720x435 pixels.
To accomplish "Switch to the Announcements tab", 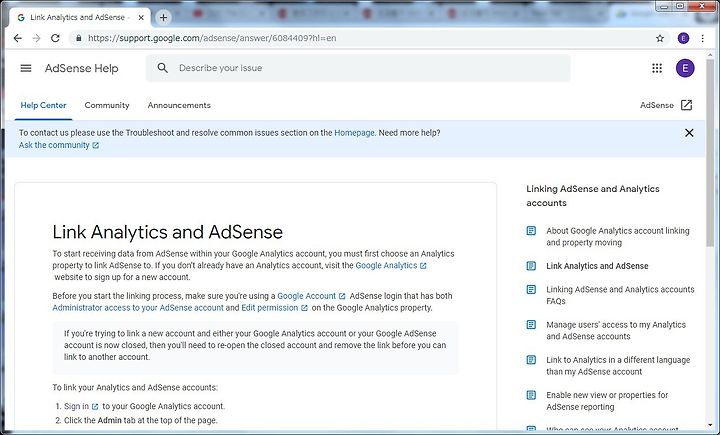I will click(x=179, y=105).
